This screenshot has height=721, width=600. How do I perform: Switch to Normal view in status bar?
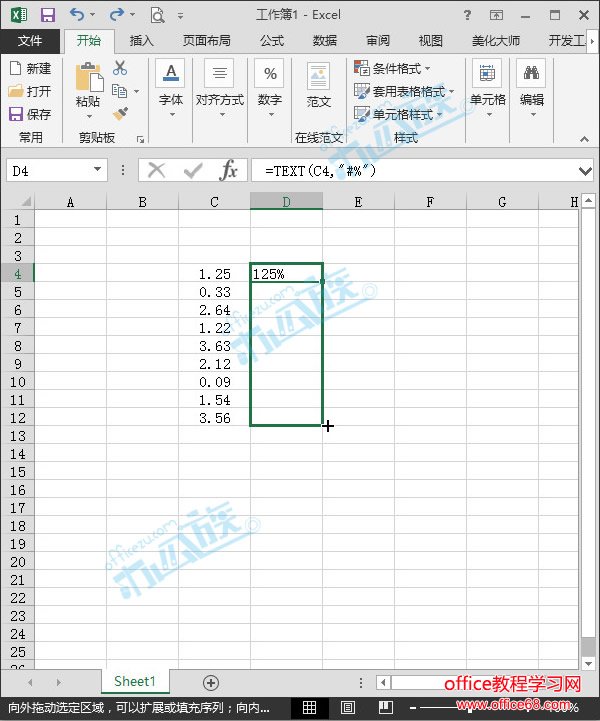[x=309, y=707]
